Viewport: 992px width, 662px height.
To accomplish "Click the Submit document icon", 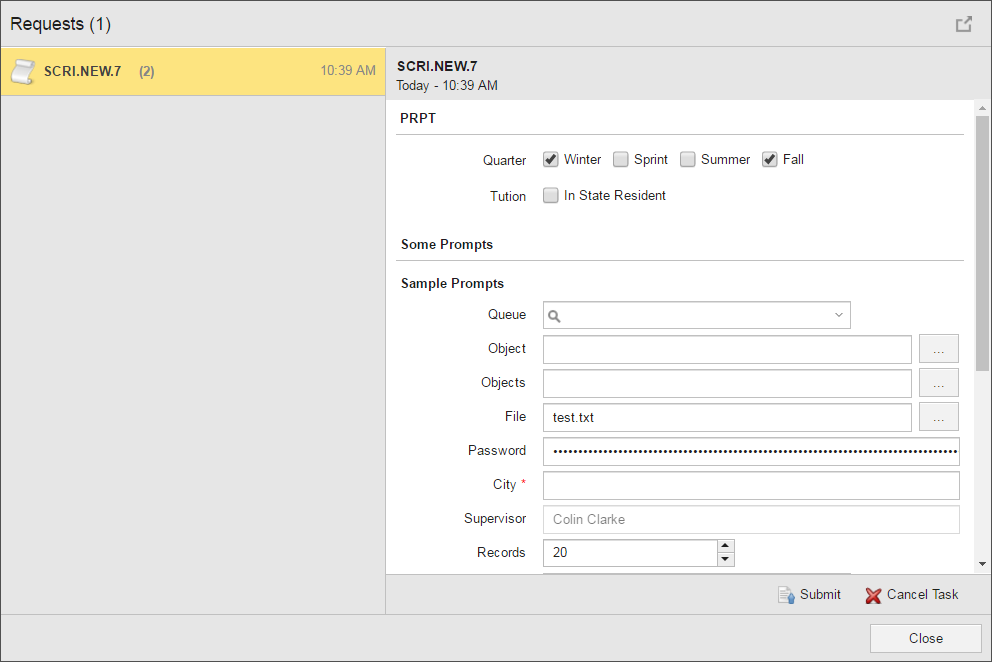I will point(786,595).
